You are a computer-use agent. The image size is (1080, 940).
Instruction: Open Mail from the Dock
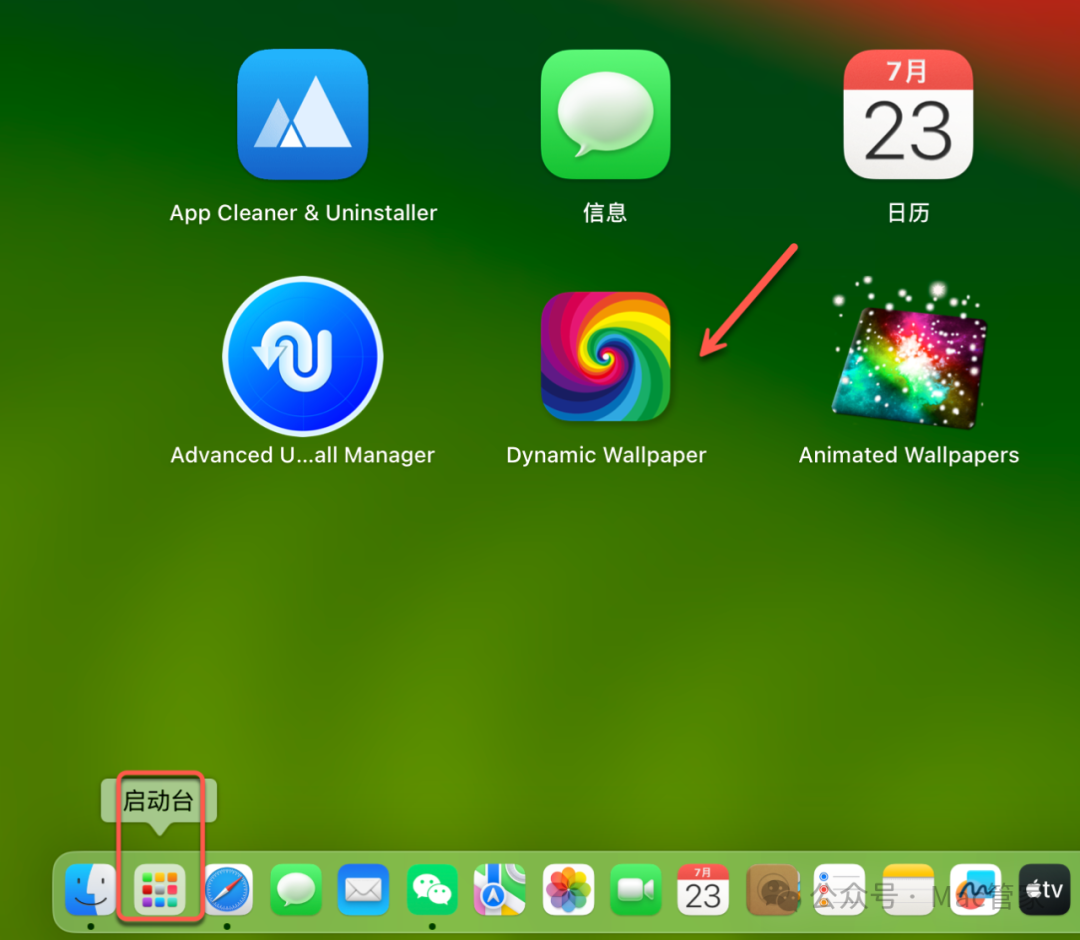click(364, 889)
